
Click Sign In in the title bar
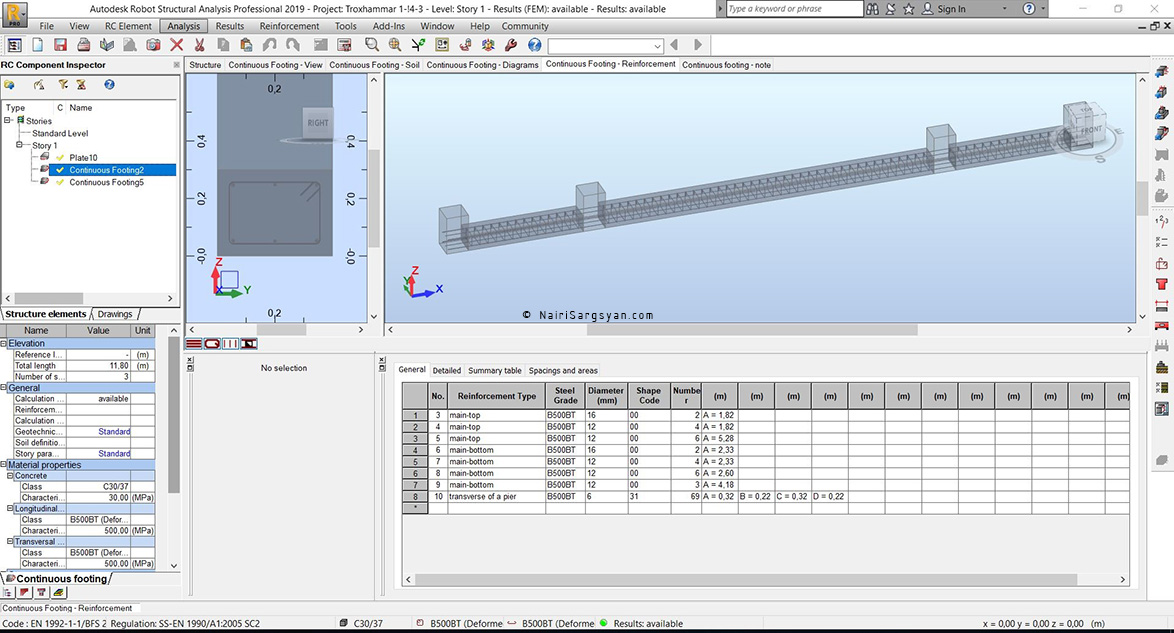951,9
